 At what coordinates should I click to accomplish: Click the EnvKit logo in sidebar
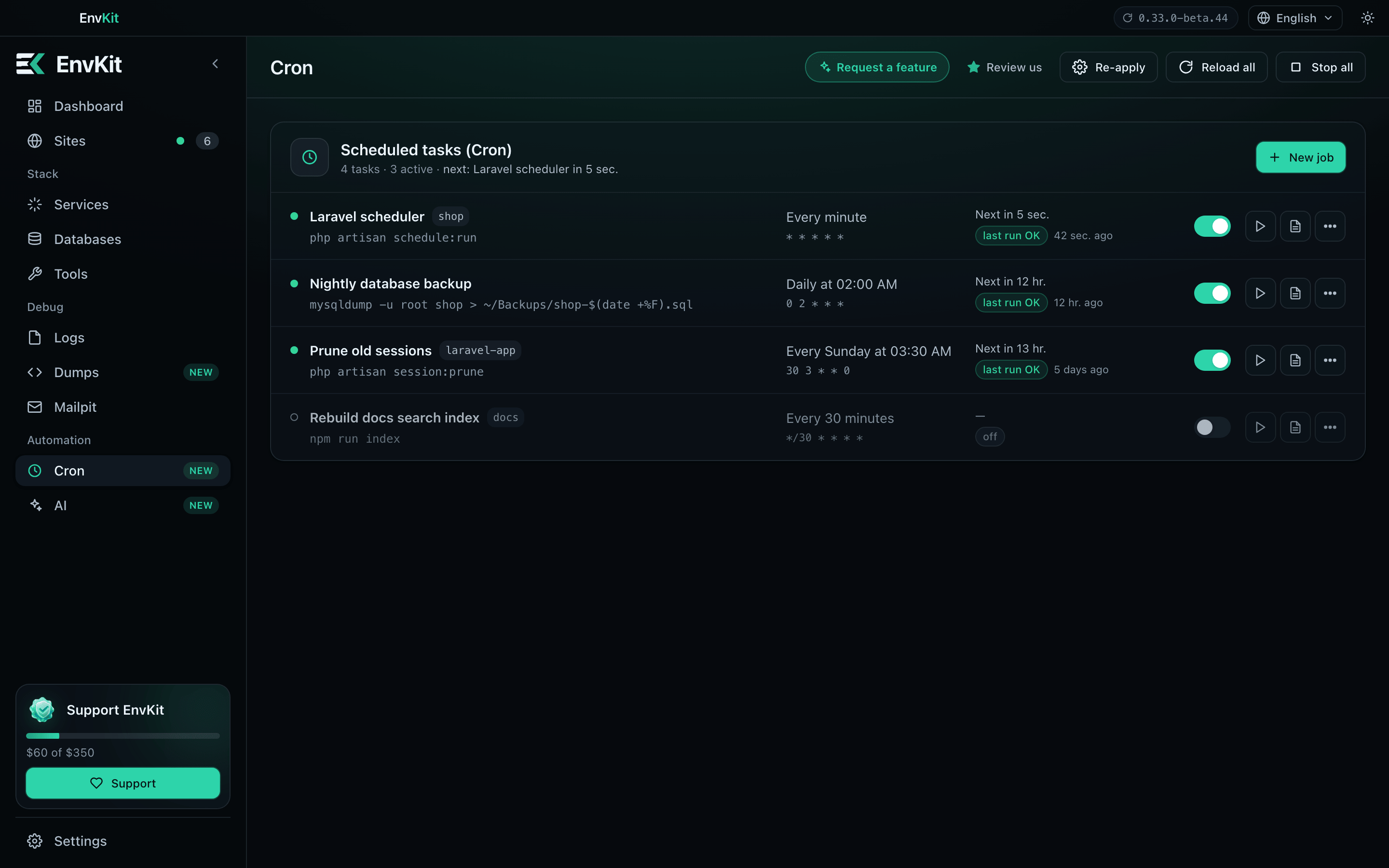[x=69, y=64]
